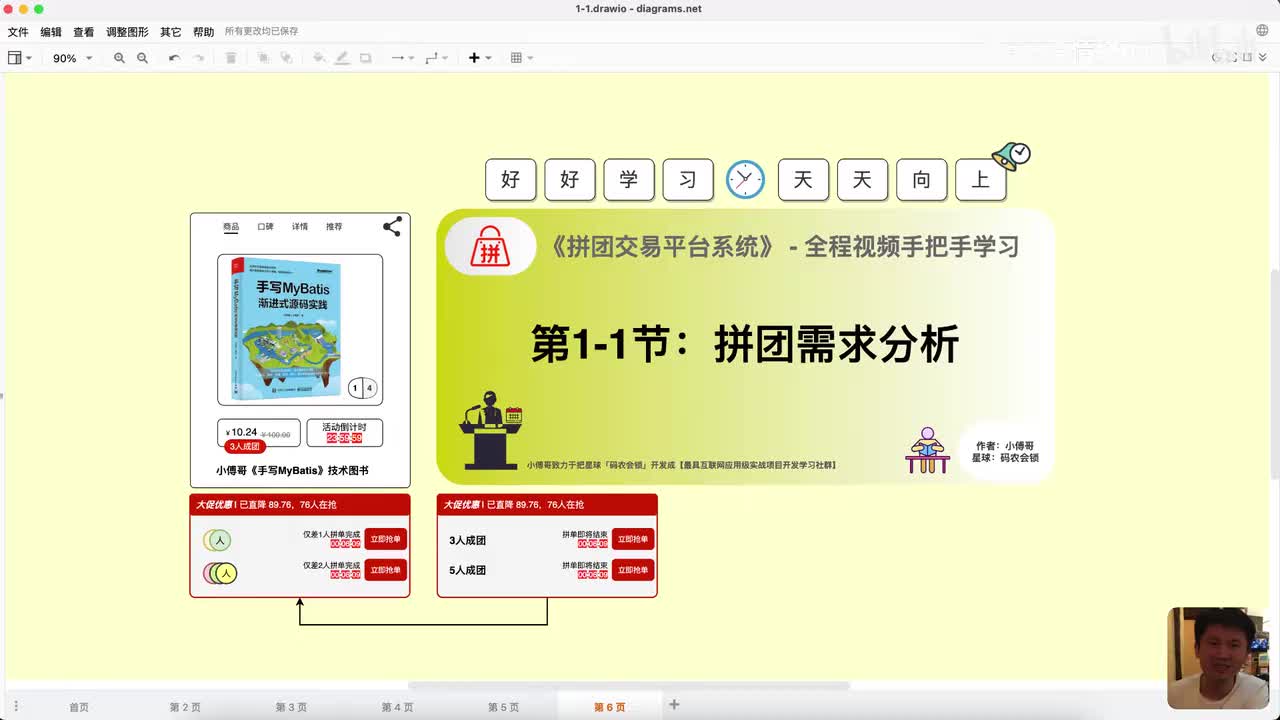
Task: Zoom out of the canvas
Action: click(142, 58)
